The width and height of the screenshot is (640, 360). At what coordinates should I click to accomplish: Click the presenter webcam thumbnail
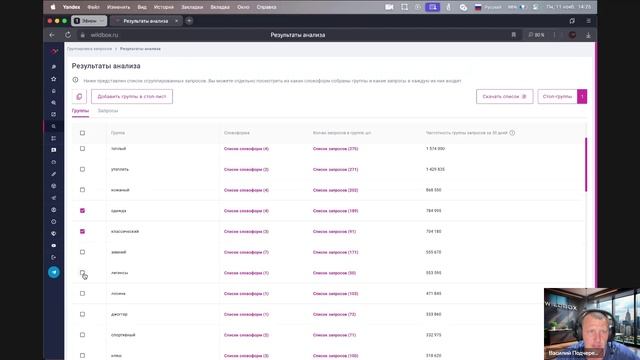592,324
